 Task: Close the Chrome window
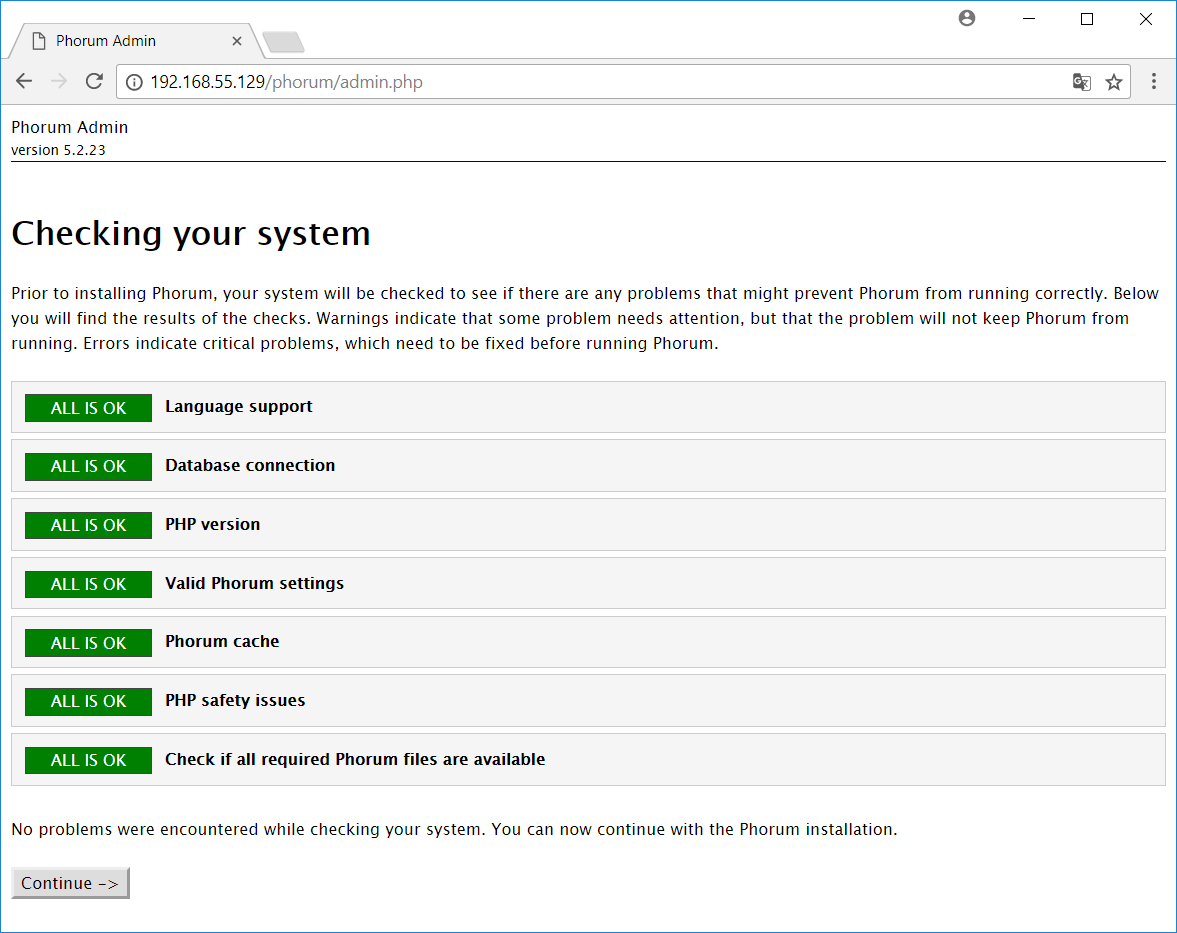click(1145, 19)
